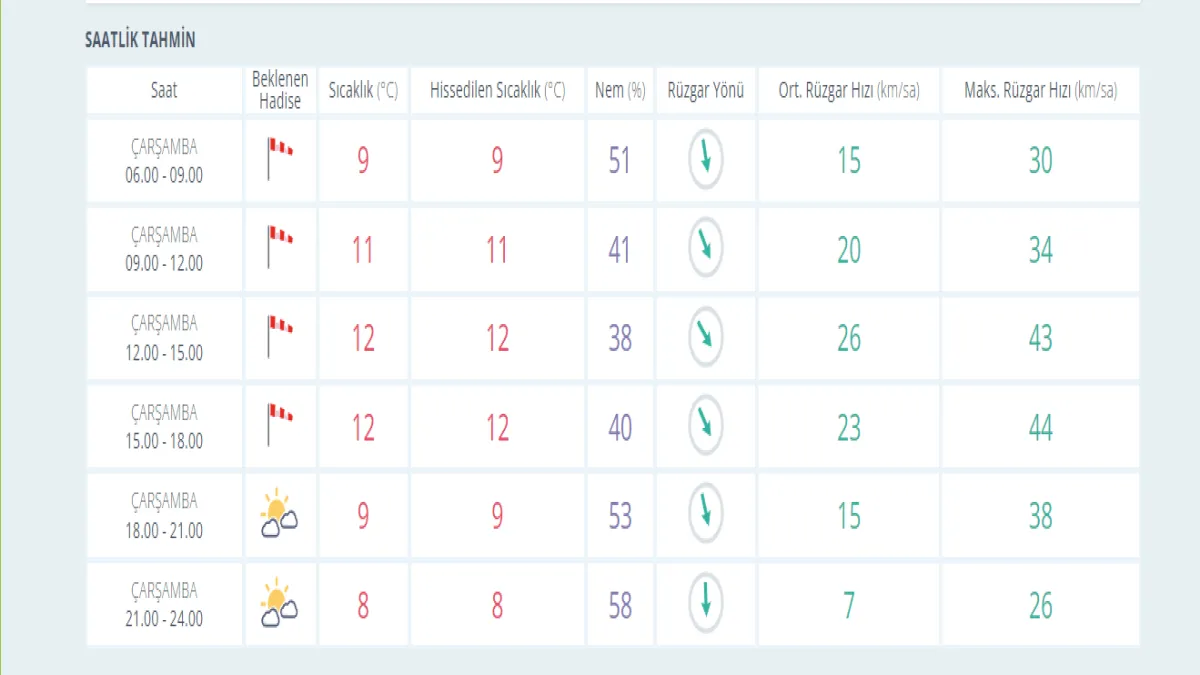Image resolution: width=1200 pixels, height=675 pixels.
Task: Click wind direction arrow for 18.00 - 21.00
Action: tap(705, 514)
